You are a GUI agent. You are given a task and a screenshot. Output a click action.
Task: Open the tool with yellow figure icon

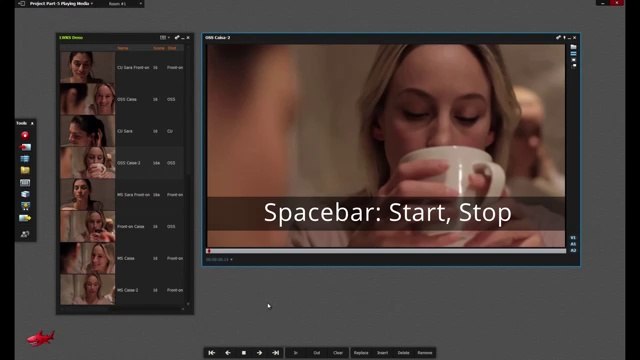coord(25,206)
